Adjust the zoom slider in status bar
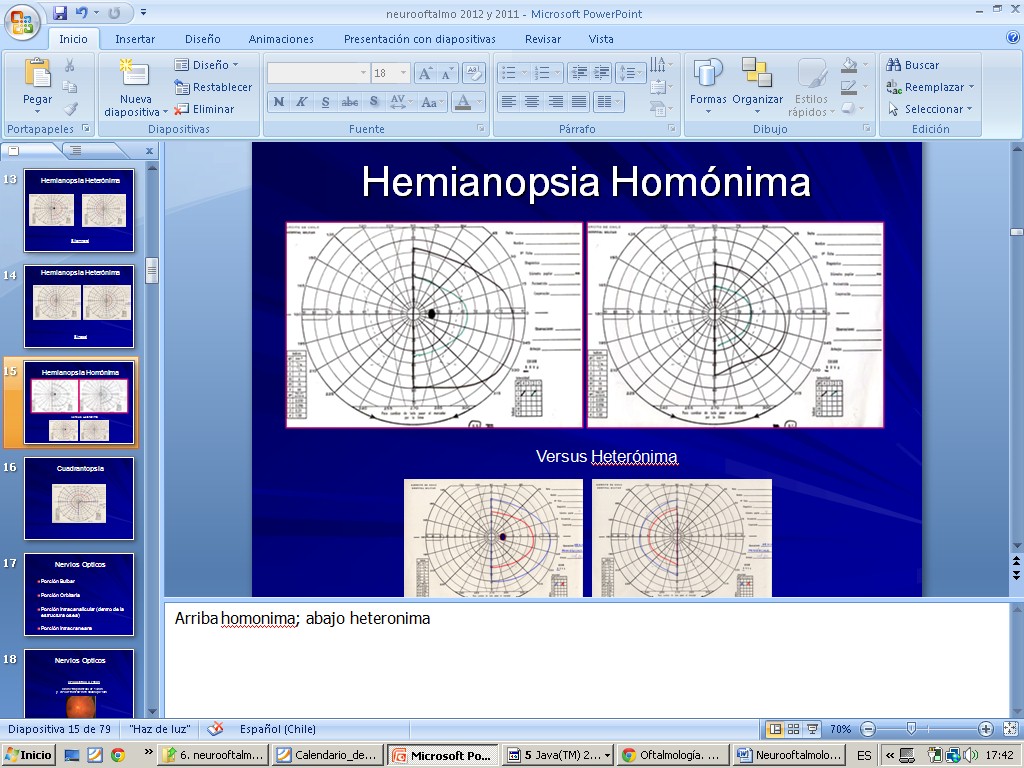The image size is (1024, 768). coord(911,729)
